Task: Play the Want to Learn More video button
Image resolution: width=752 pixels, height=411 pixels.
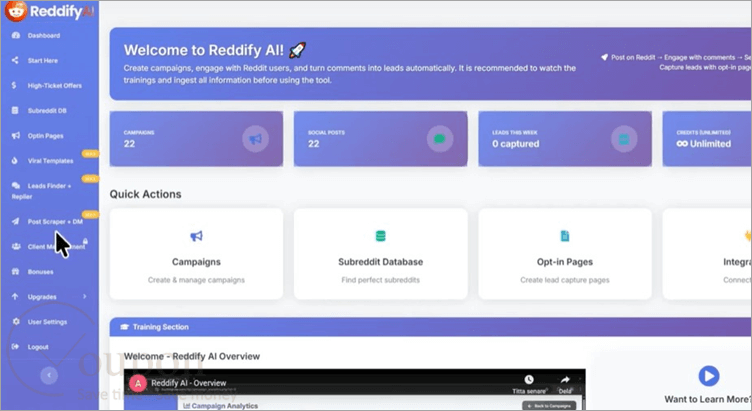Action: (x=708, y=376)
